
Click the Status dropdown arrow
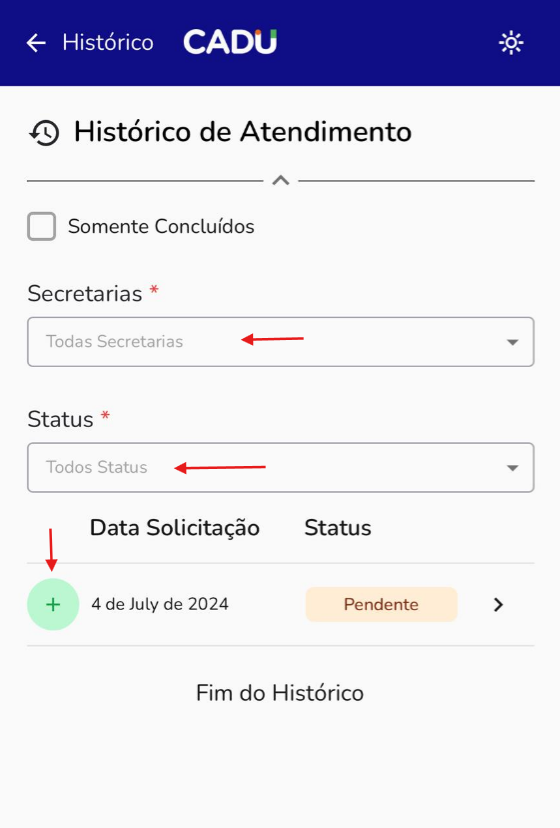(x=512, y=468)
